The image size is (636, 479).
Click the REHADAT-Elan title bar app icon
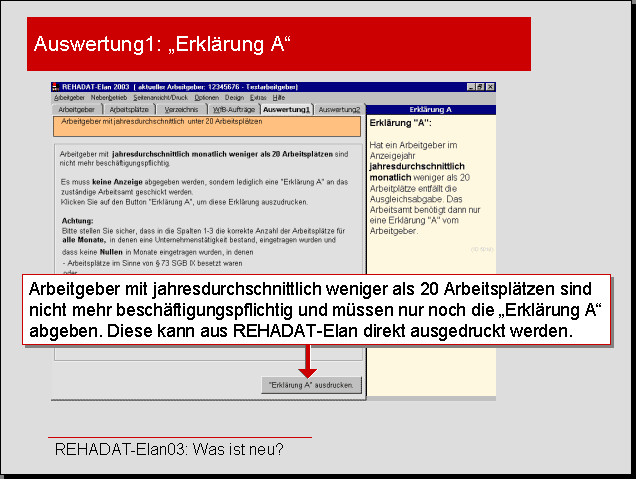[56, 88]
